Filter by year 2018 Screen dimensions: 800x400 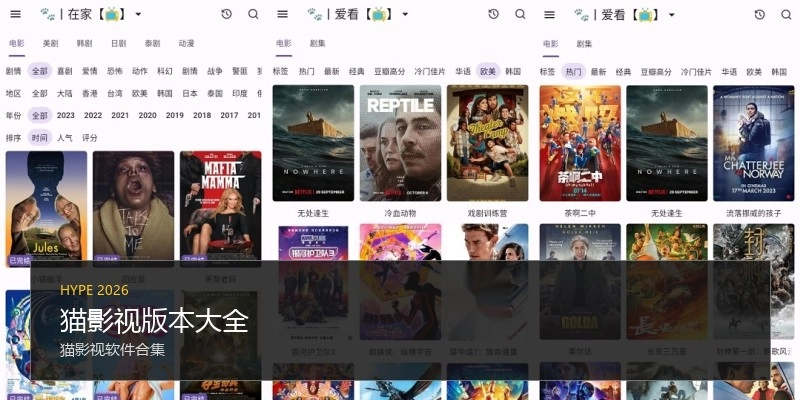(202, 115)
